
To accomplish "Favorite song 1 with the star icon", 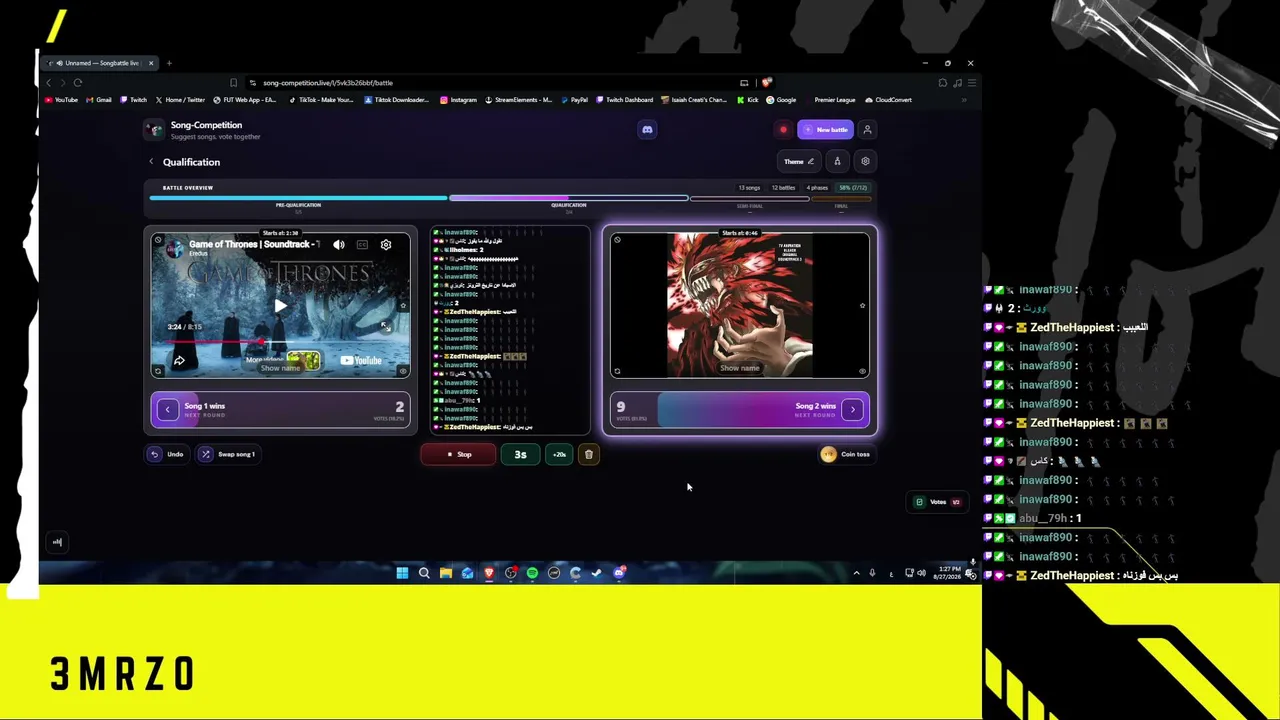I will coord(403,306).
